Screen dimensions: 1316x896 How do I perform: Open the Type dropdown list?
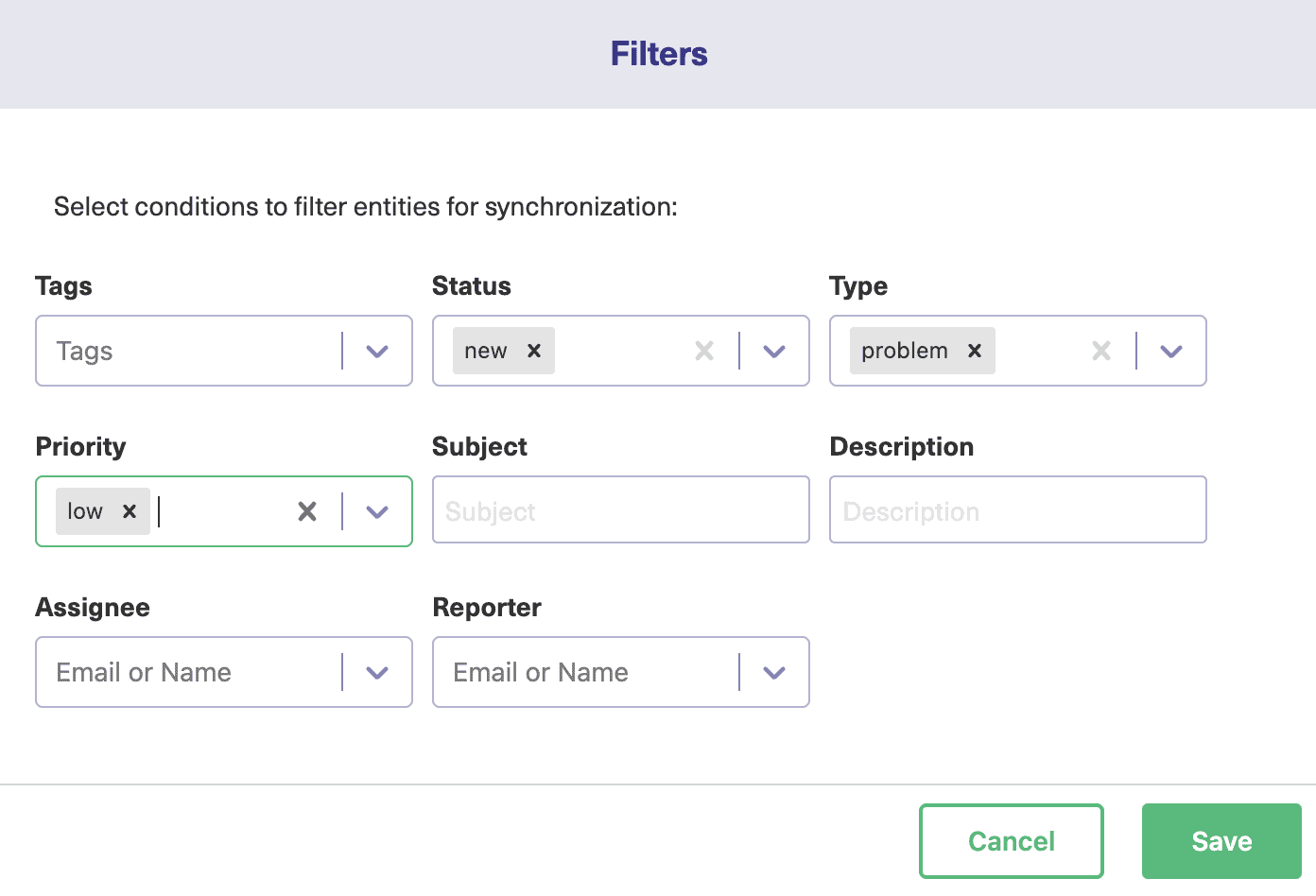click(x=1170, y=351)
